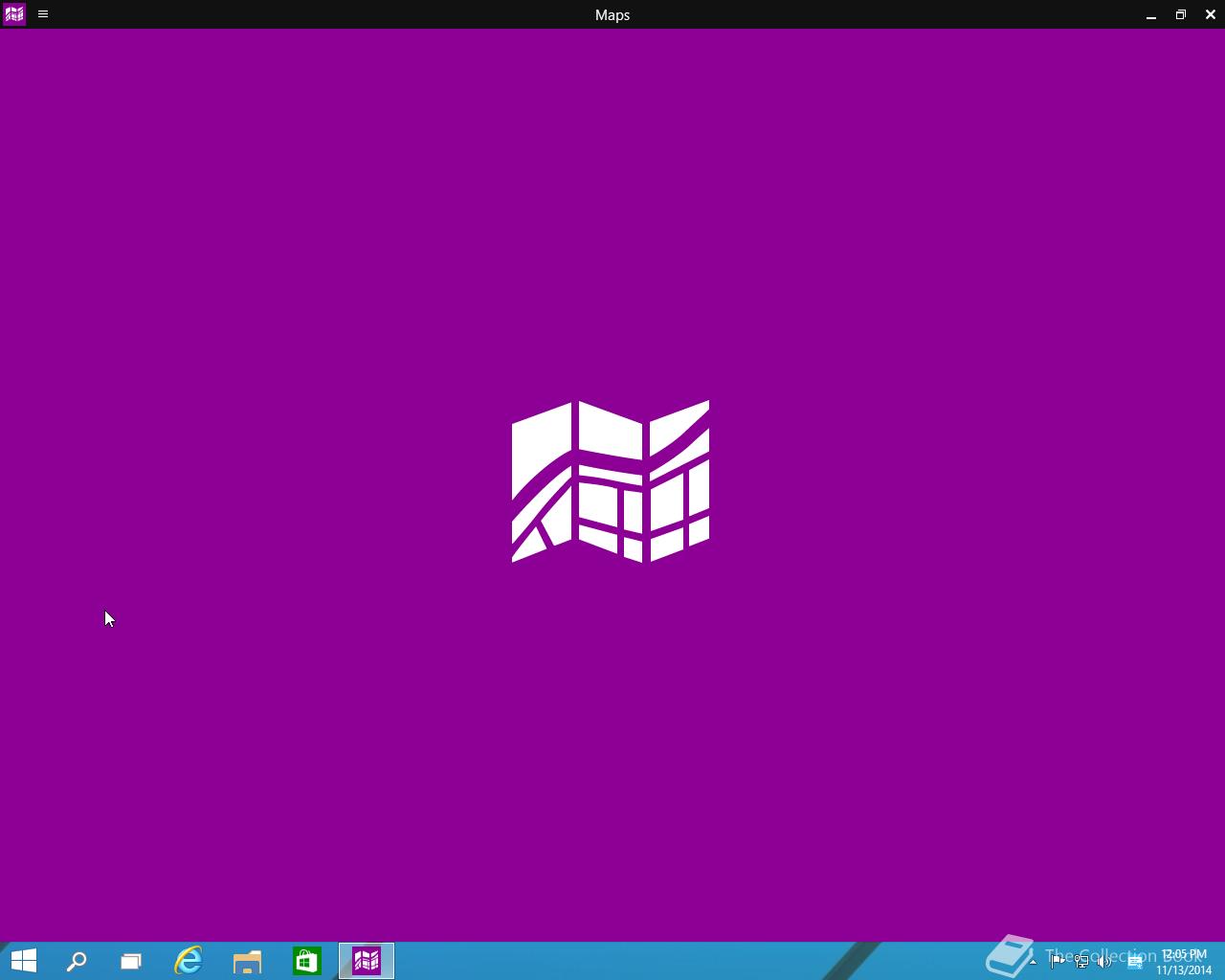1225x980 pixels.
Task: Open the Maps app hamburger menu
Action: pos(43,14)
